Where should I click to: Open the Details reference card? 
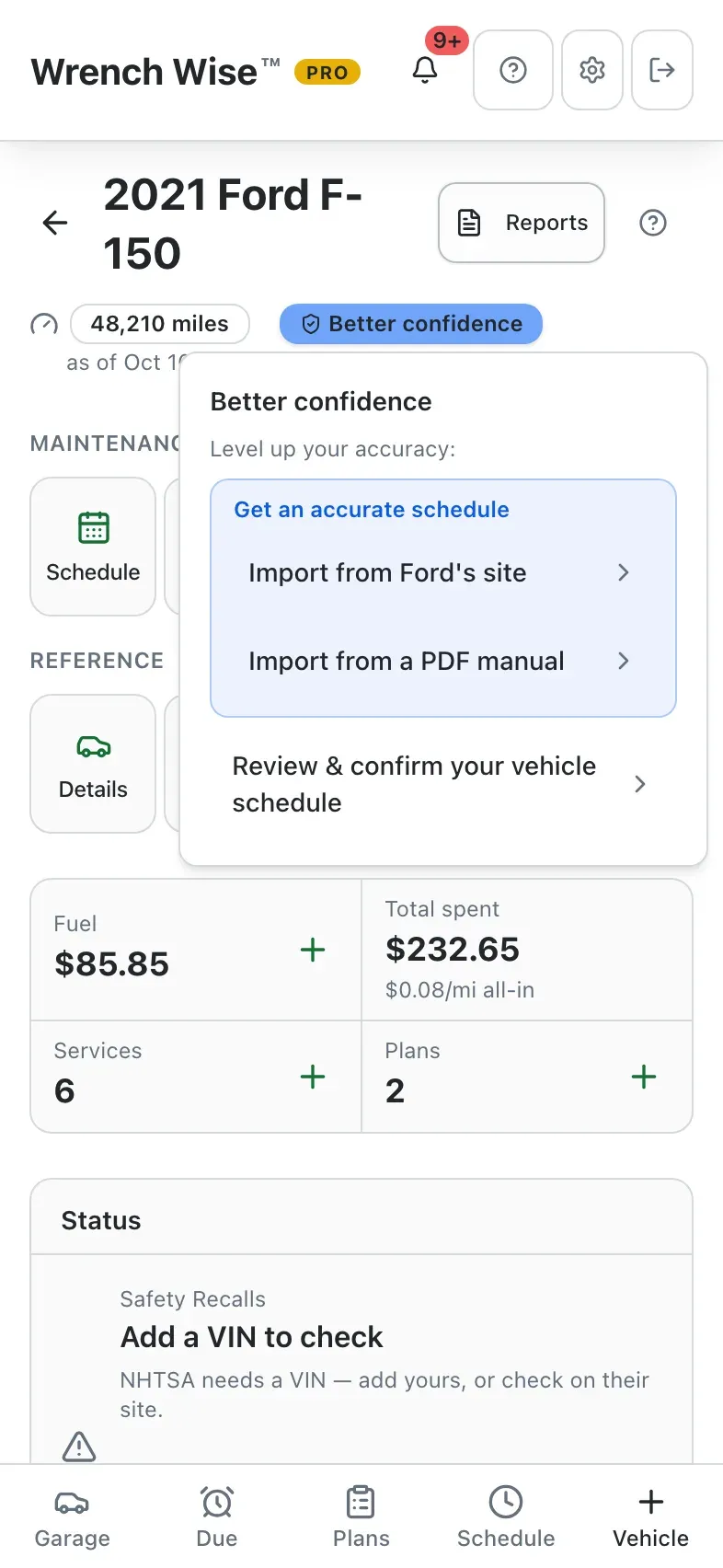tap(93, 764)
